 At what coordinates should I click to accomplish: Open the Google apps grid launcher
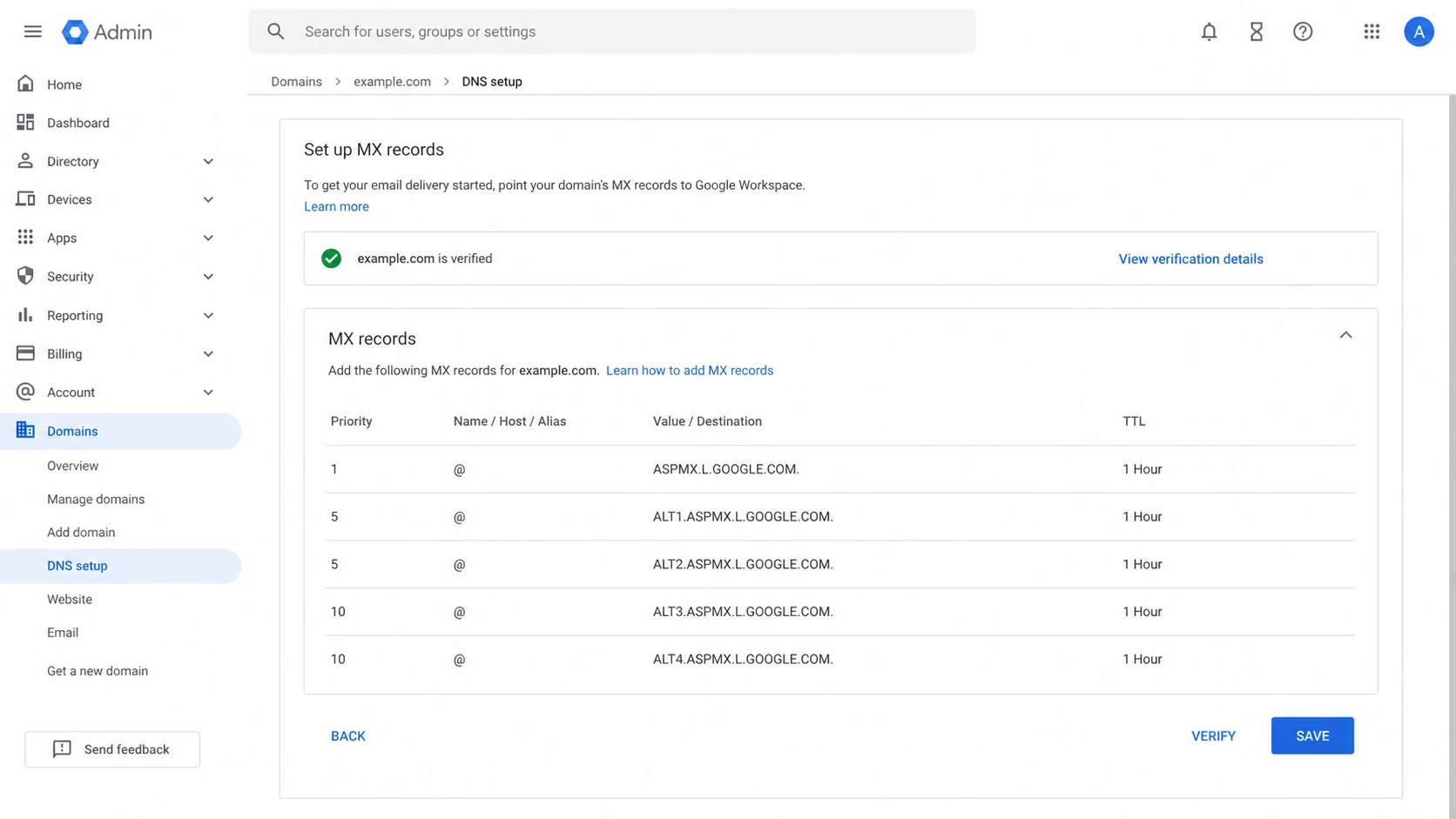click(x=1372, y=31)
